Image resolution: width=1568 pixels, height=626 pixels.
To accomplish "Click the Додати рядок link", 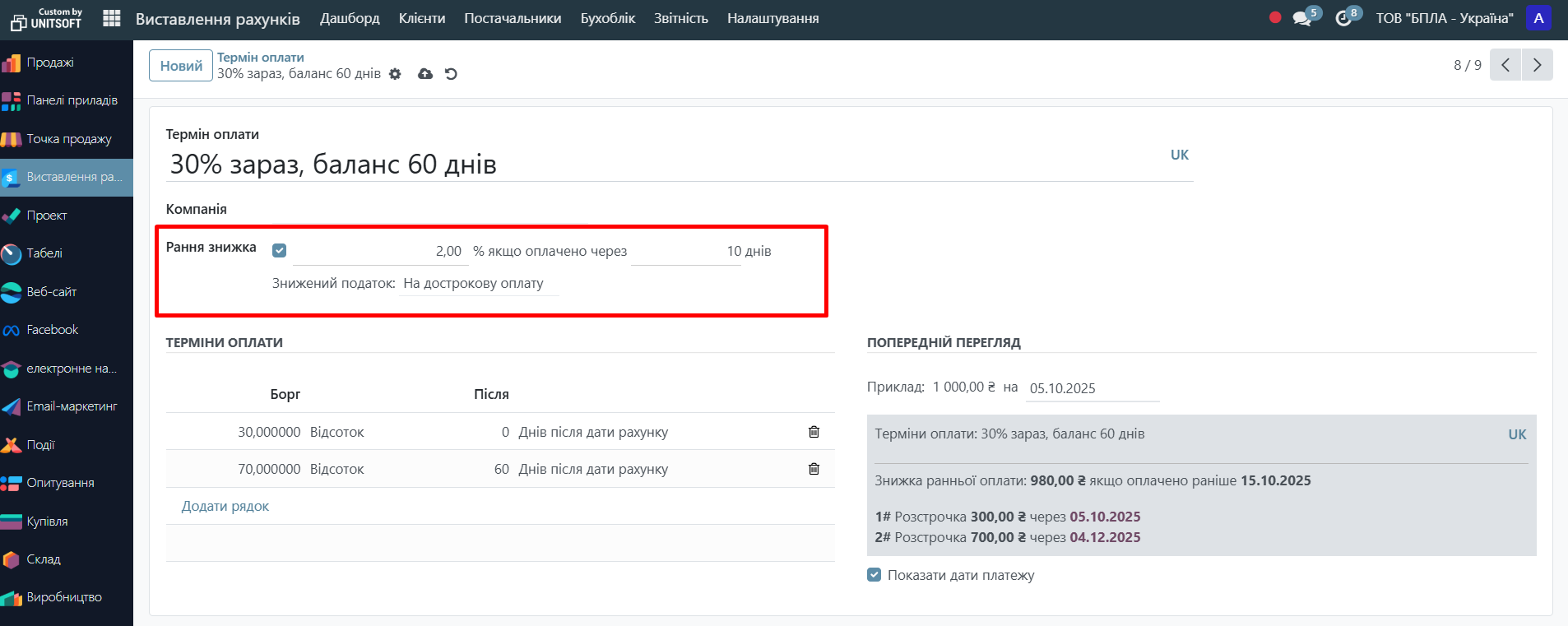I will 225,506.
